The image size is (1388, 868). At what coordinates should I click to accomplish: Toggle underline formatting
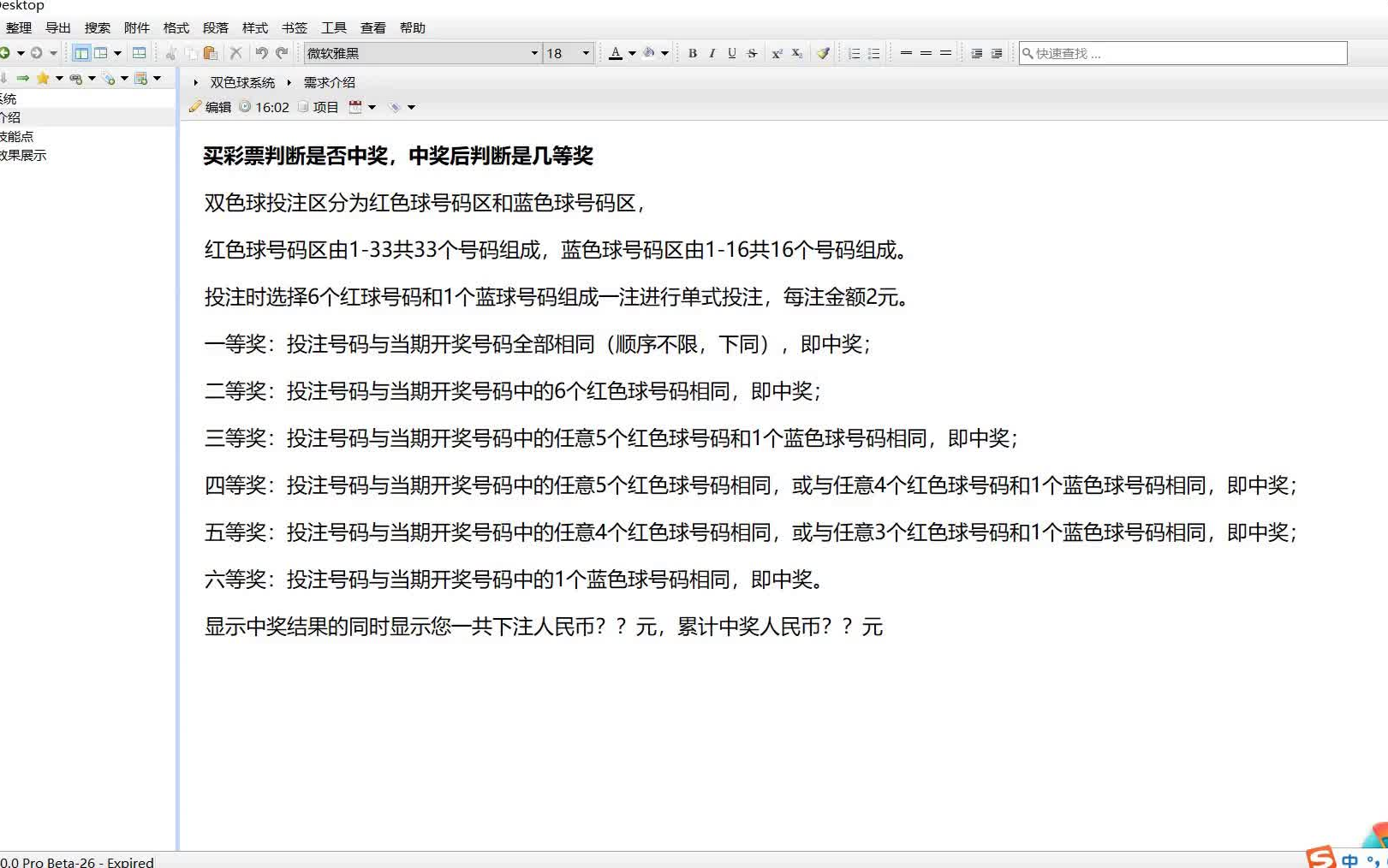click(x=732, y=53)
